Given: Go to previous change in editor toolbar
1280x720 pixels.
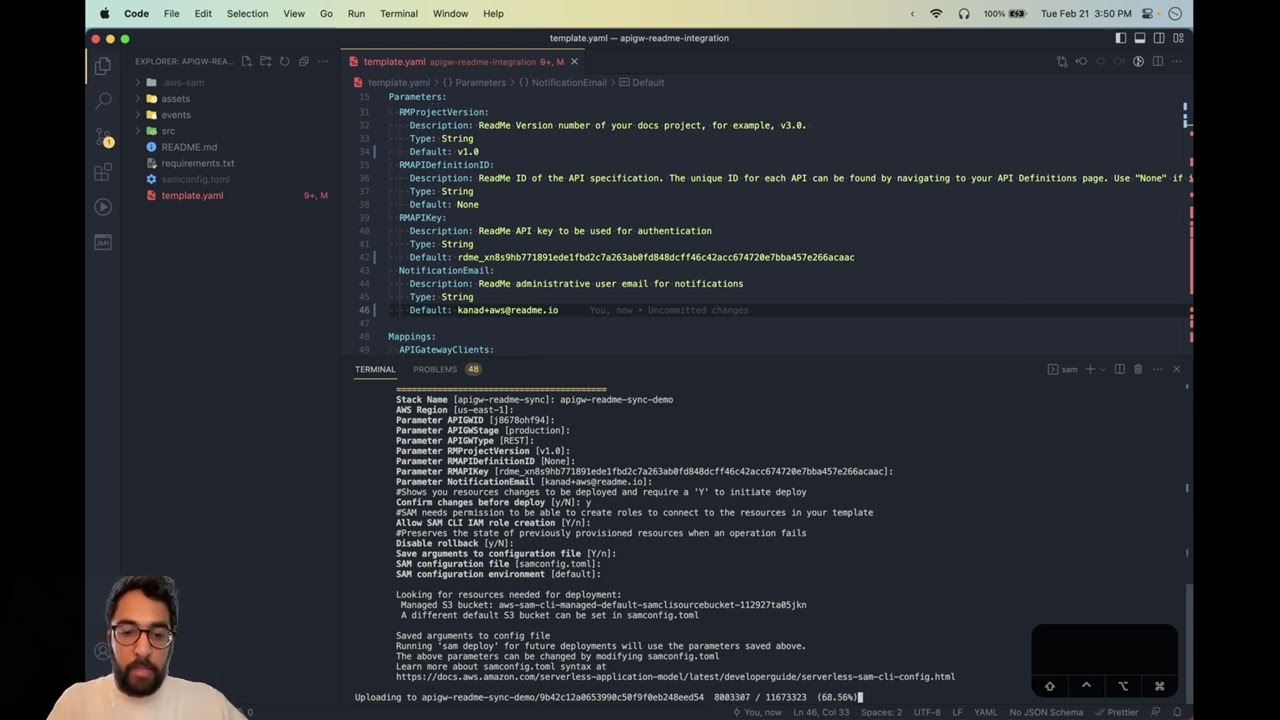Looking at the screenshot, I should tap(1081, 61).
